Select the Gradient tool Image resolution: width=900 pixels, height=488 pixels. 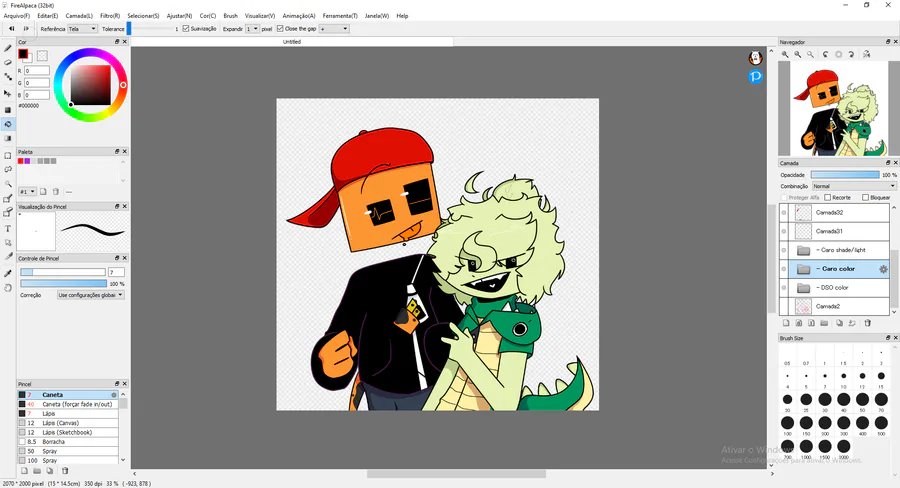[x=8, y=138]
